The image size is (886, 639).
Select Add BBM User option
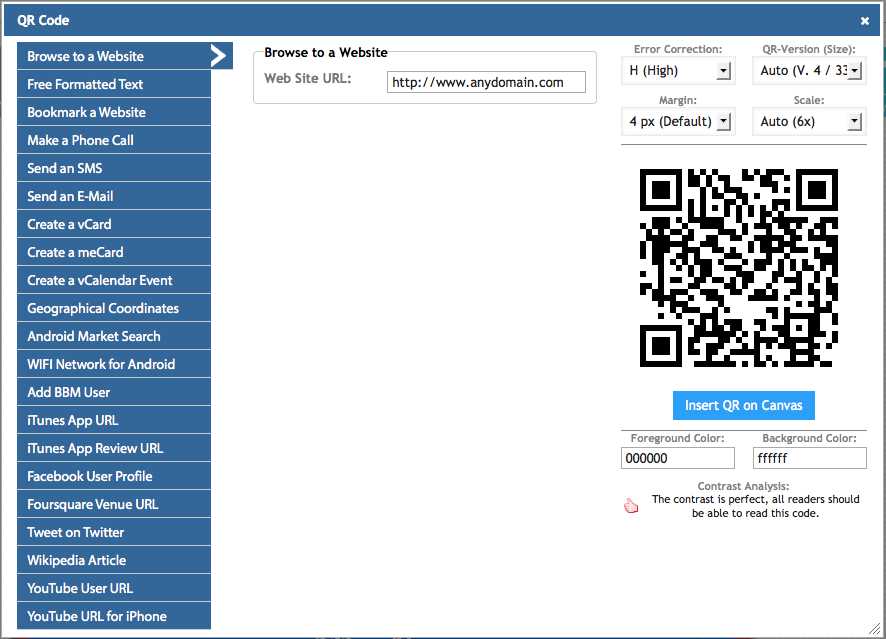coord(114,392)
